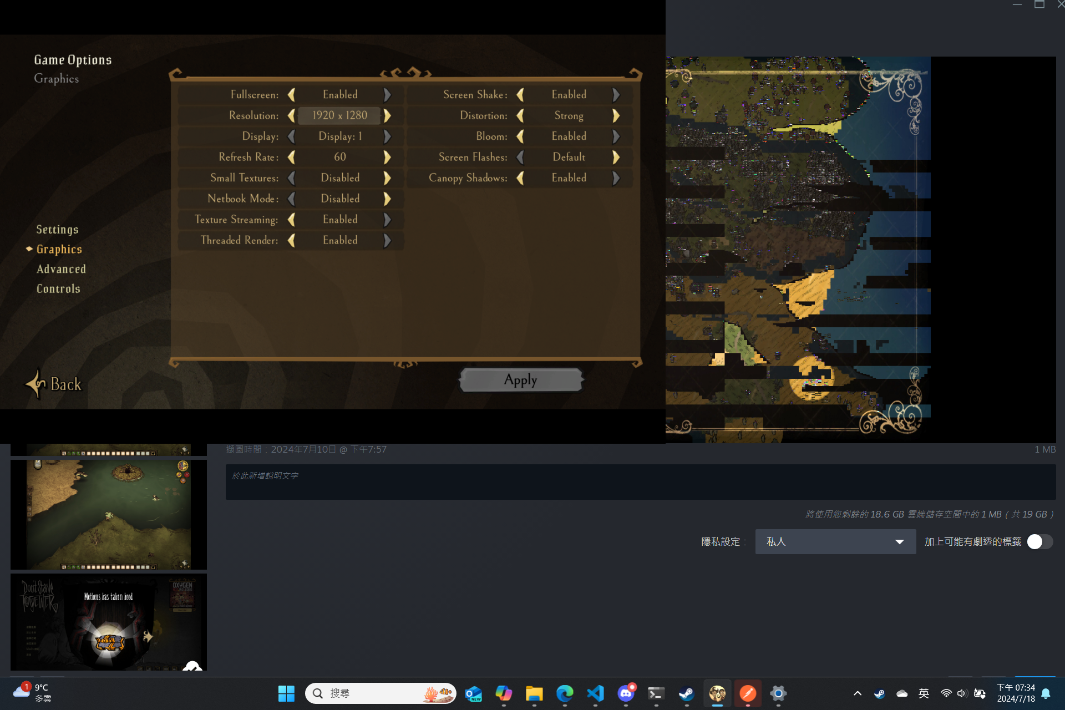Open the notification bell icon
Screen dimensions: 1065x710
1046,694
